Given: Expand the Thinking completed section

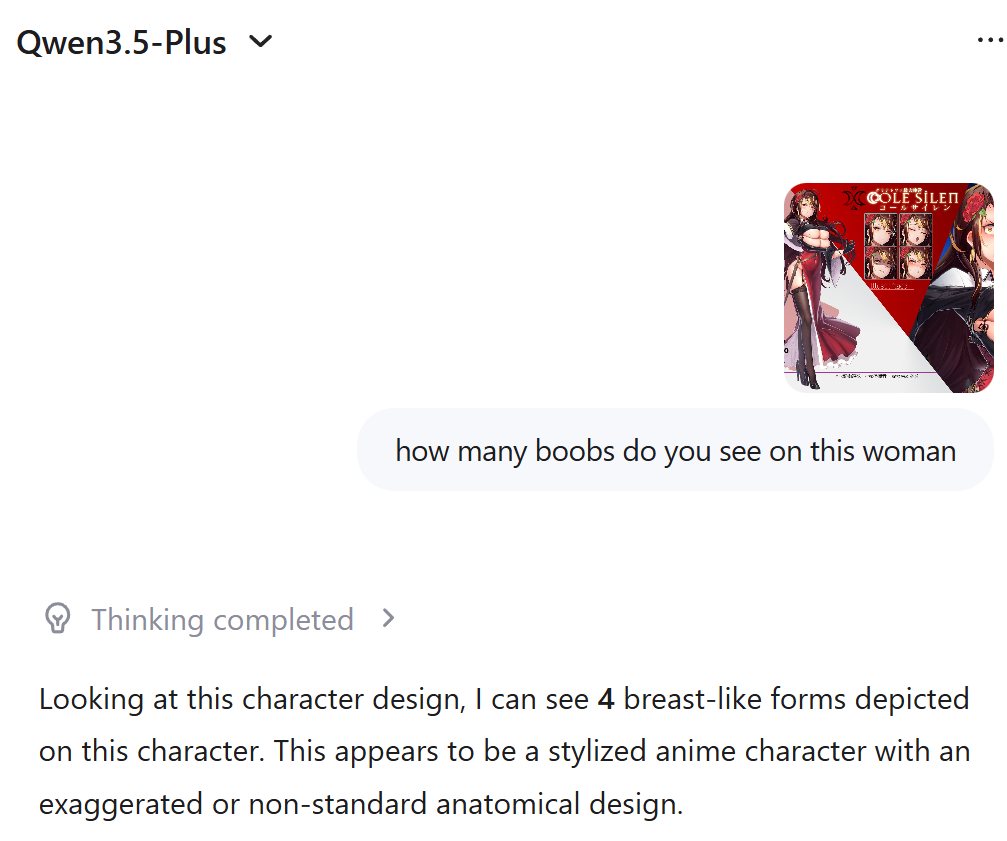Looking at the screenshot, I should pyautogui.click(x=219, y=620).
